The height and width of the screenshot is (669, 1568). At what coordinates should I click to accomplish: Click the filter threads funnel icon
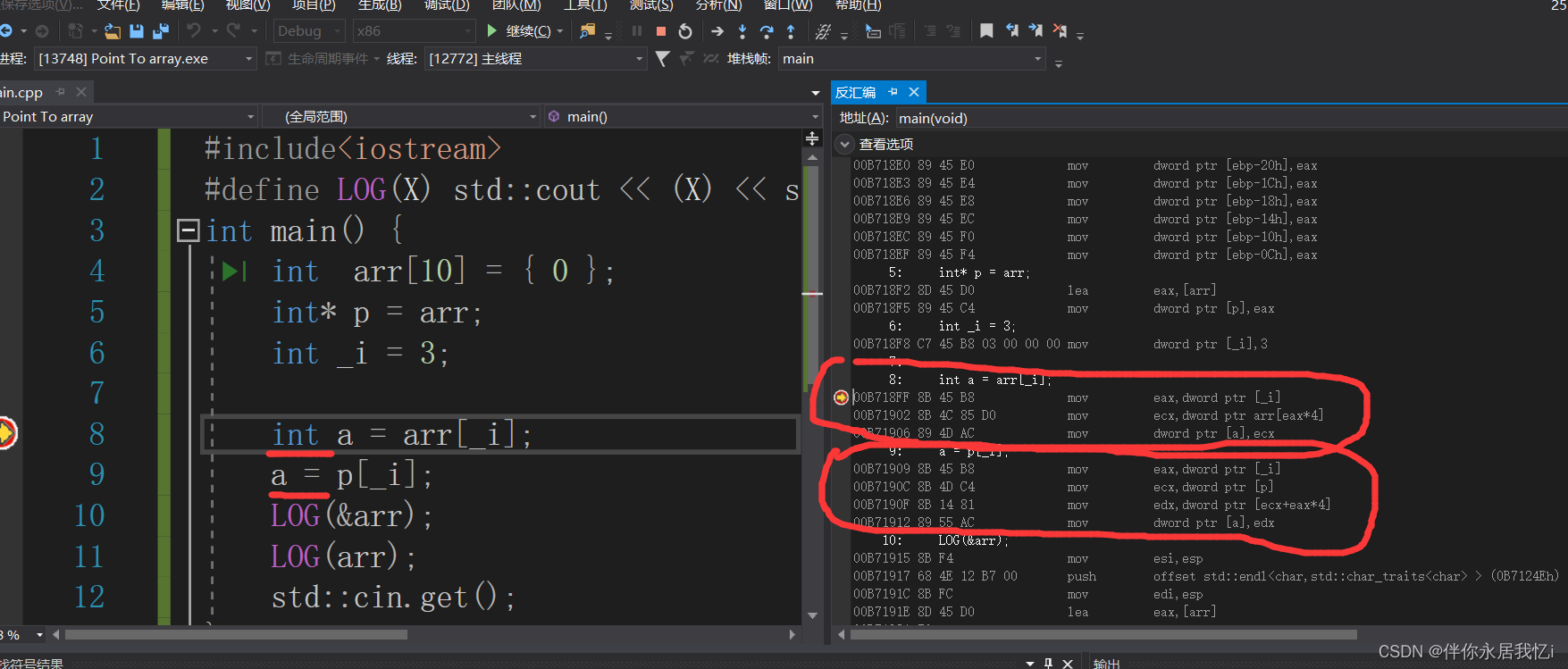[662, 59]
